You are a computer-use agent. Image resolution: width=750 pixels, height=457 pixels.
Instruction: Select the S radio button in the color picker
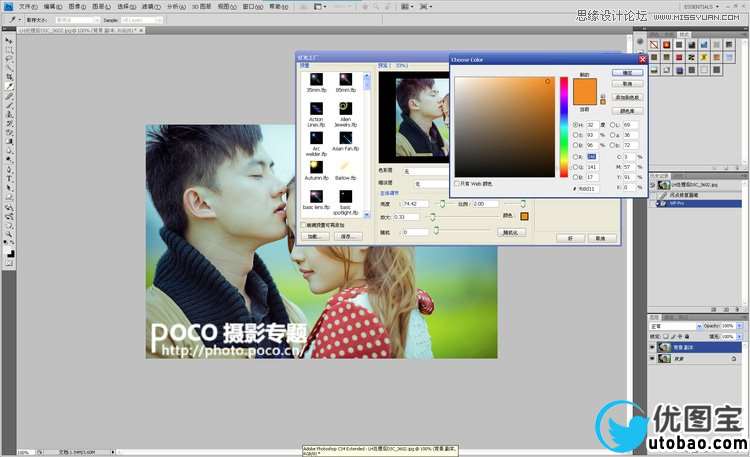[x=575, y=135]
